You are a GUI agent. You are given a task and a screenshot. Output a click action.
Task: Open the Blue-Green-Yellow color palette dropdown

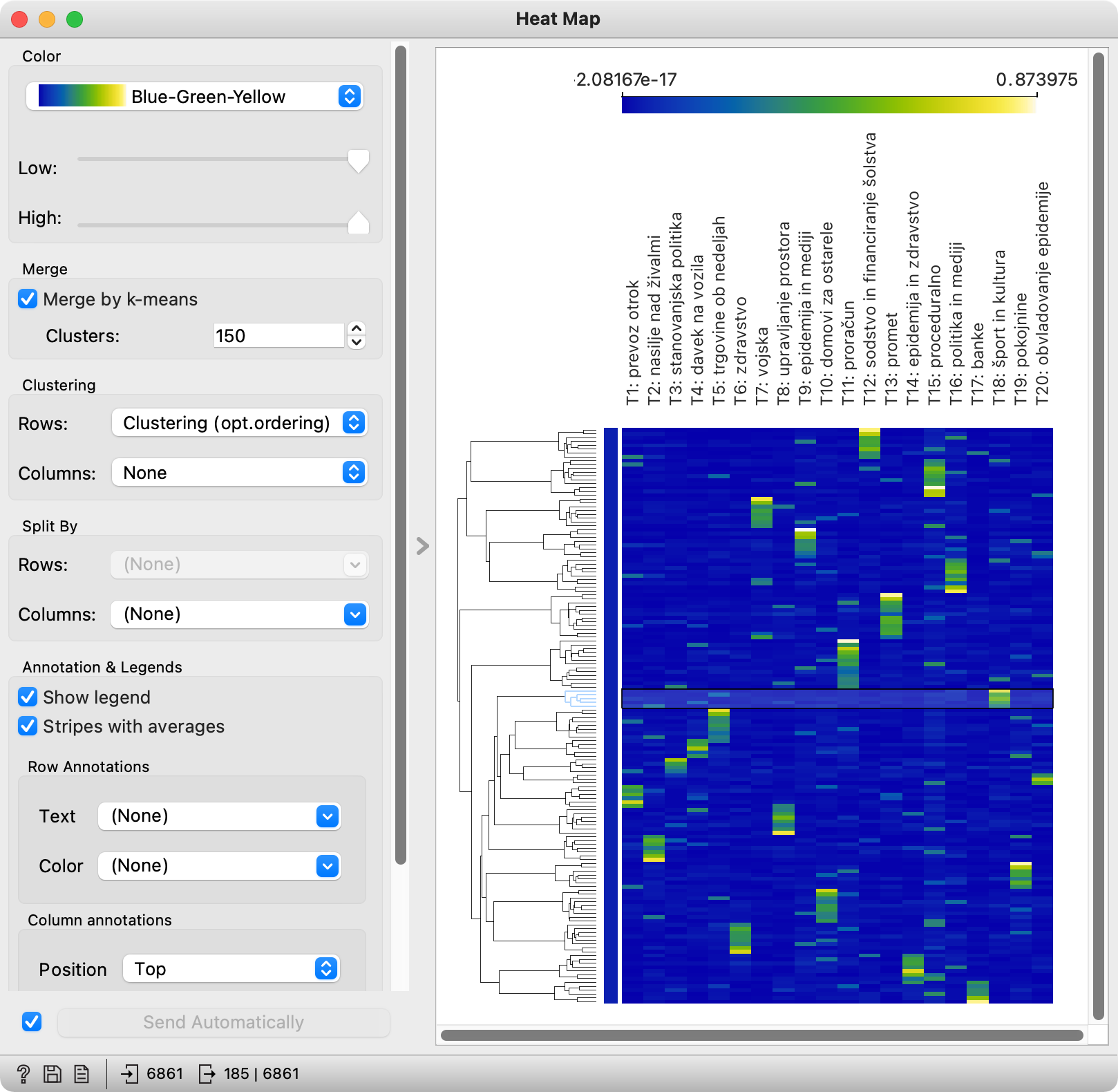pyautogui.click(x=194, y=97)
